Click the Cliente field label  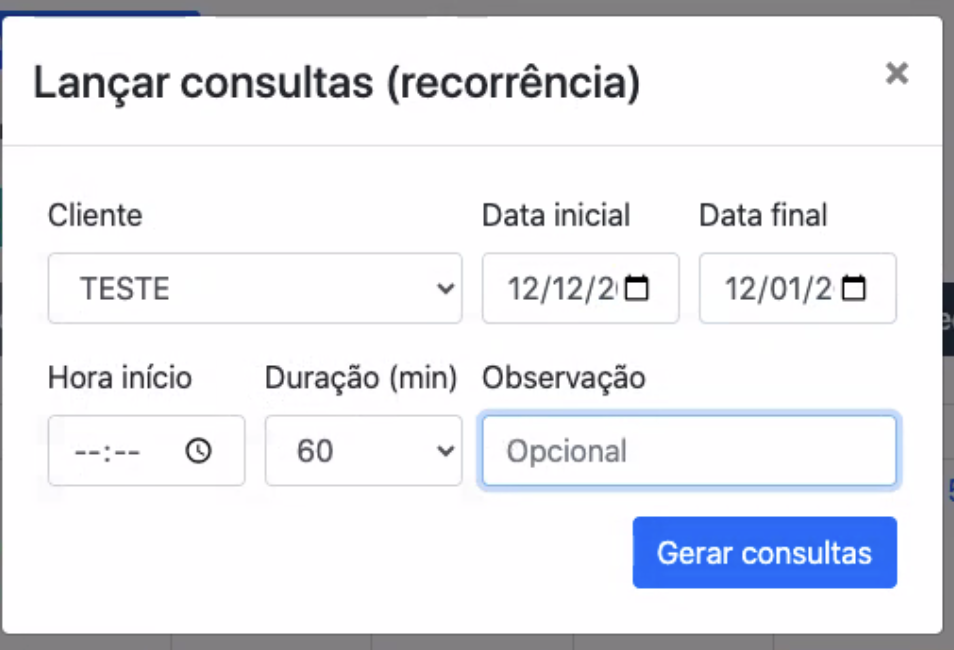(95, 215)
